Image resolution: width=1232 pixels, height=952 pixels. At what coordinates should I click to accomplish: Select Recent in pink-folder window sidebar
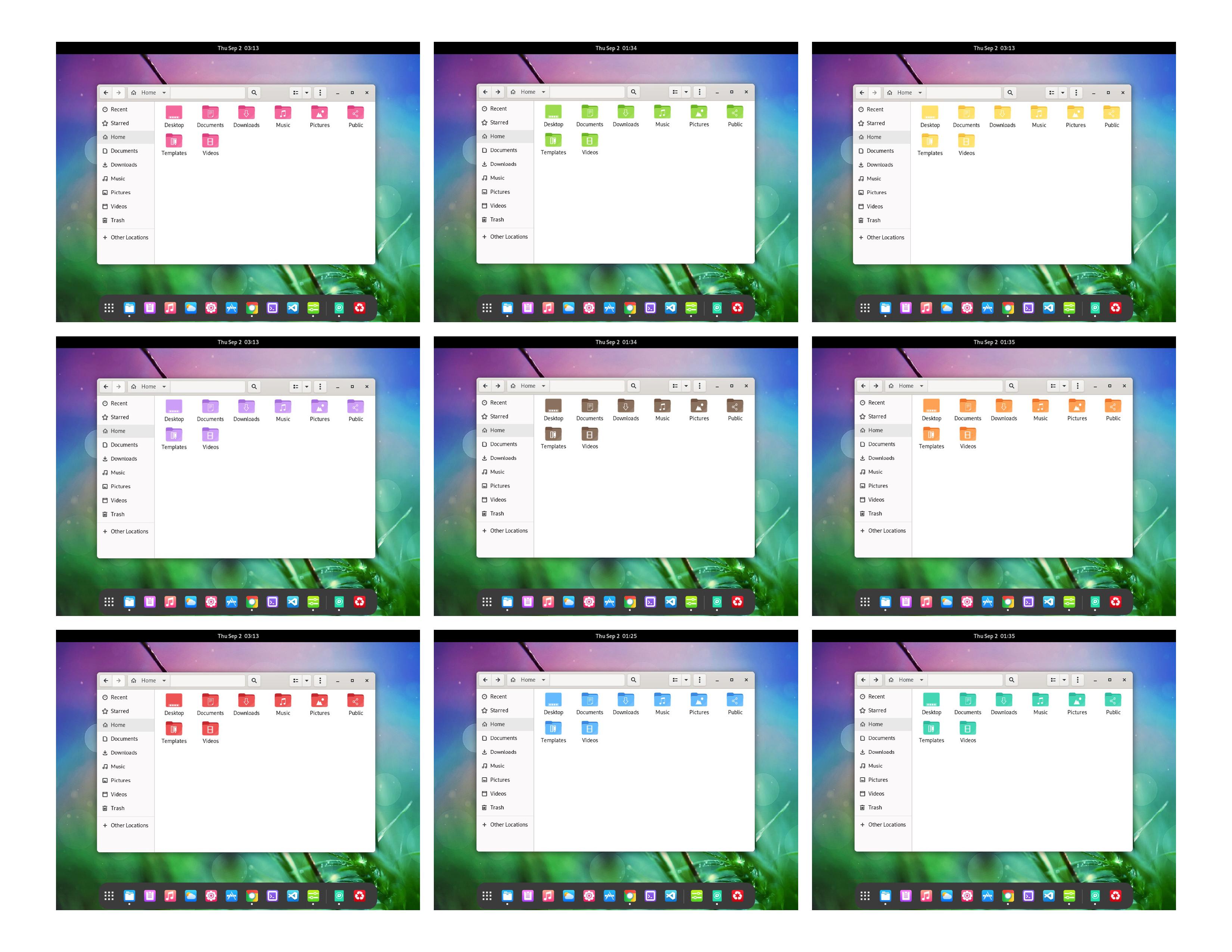[x=126, y=109]
